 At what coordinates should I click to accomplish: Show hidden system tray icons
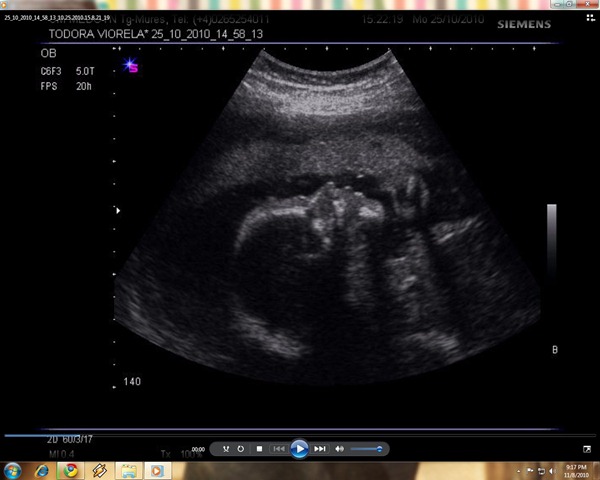(x=519, y=471)
